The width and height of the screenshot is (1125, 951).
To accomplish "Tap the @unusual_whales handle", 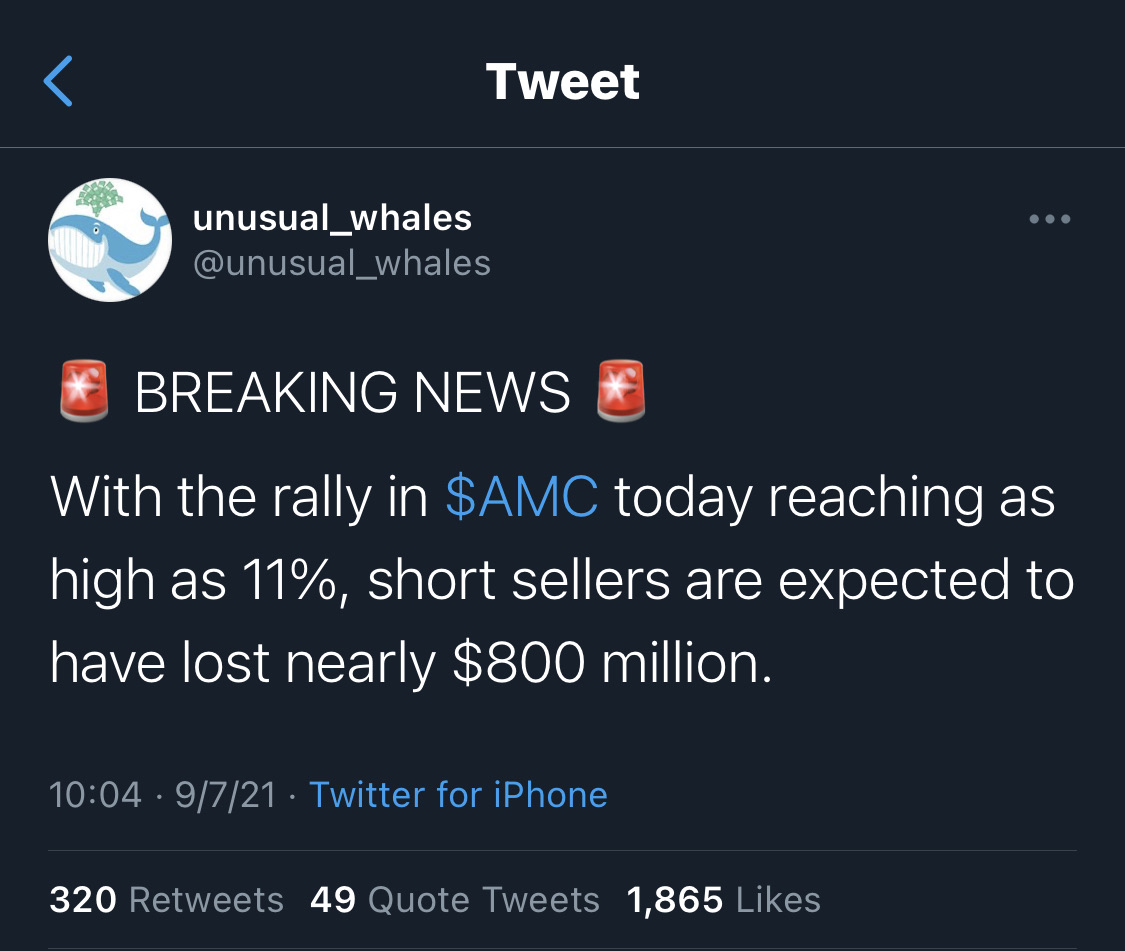I will click(x=341, y=263).
